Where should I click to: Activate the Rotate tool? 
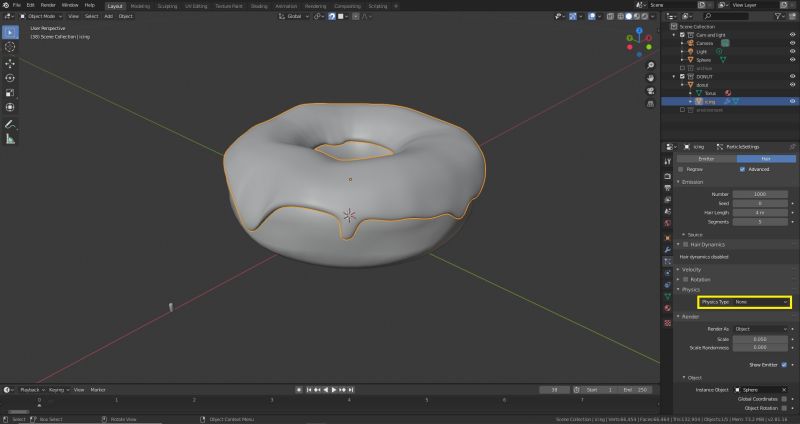pos(10,78)
